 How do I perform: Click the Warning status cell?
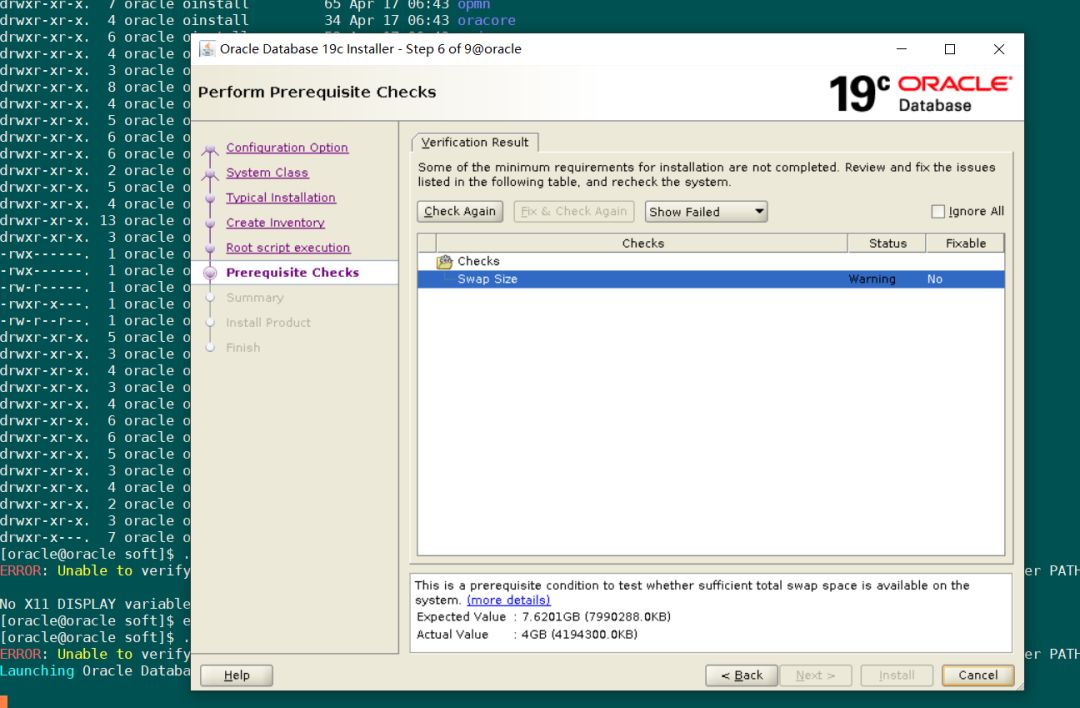pos(872,279)
